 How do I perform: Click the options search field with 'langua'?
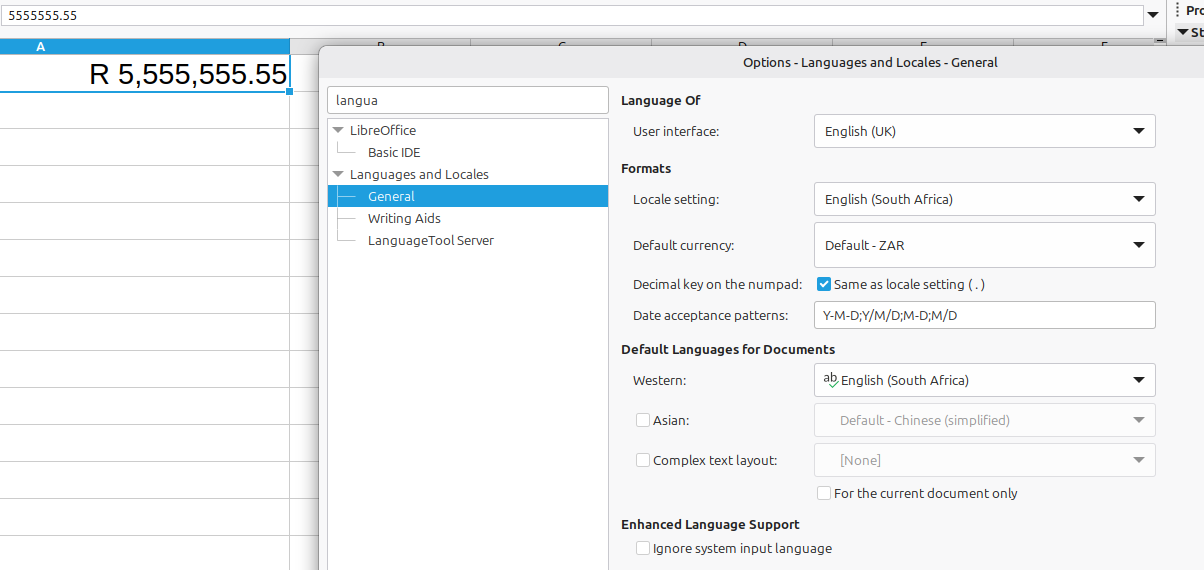tap(467, 100)
